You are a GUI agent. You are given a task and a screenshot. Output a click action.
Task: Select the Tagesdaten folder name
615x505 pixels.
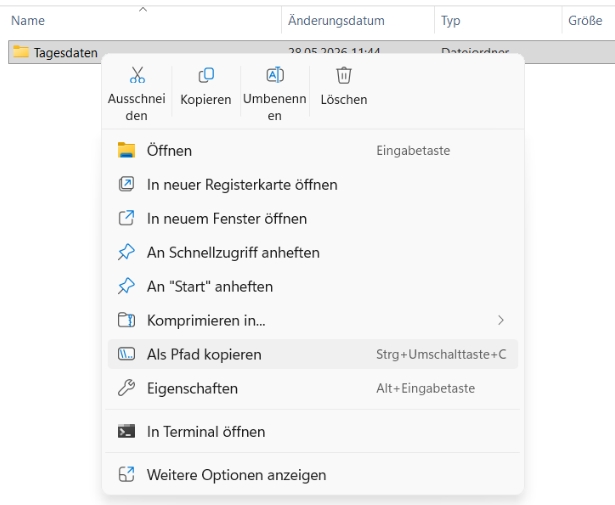click(66, 53)
